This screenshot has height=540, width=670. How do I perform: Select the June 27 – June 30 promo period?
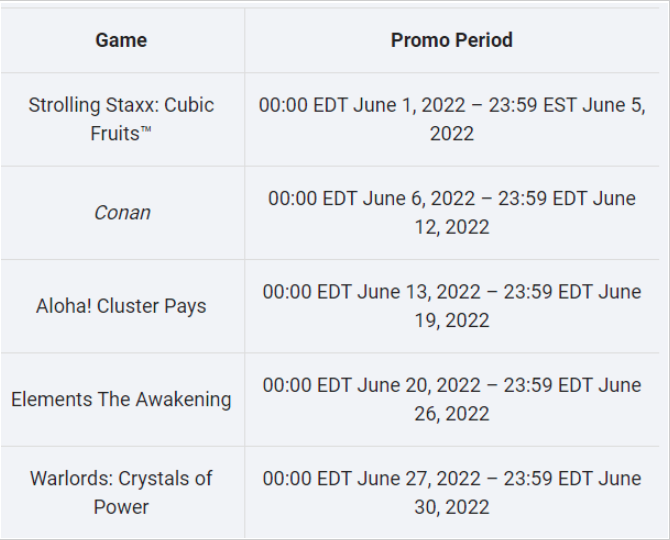pos(452,493)
